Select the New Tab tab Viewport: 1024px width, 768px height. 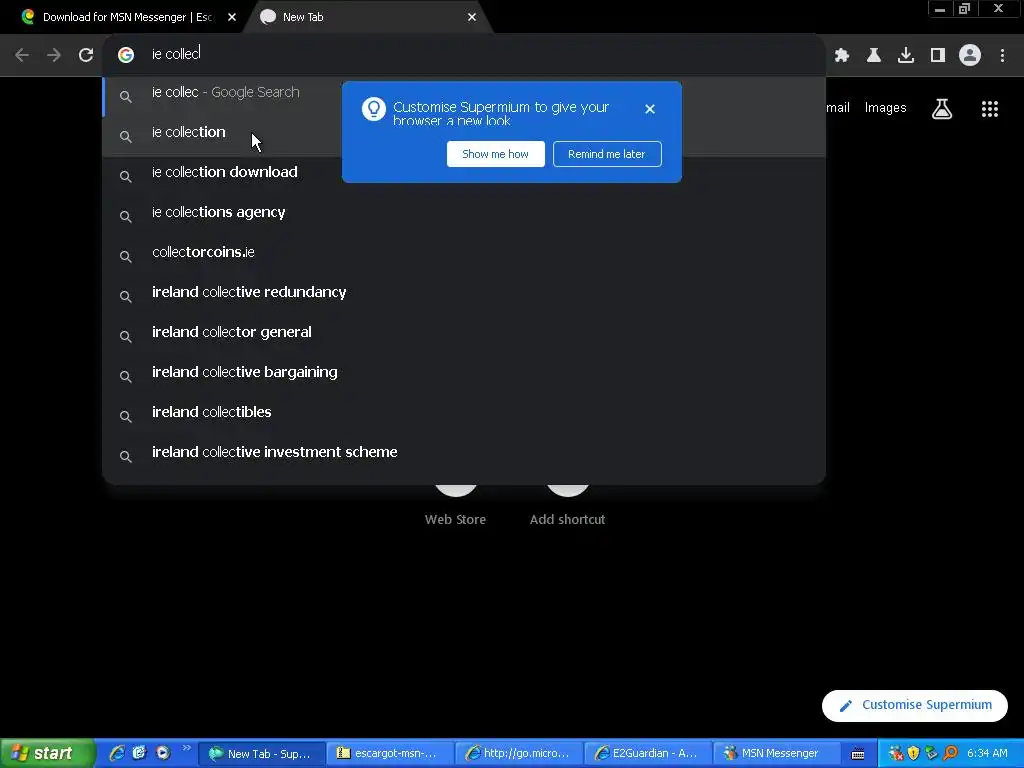(x=368, y=17)
